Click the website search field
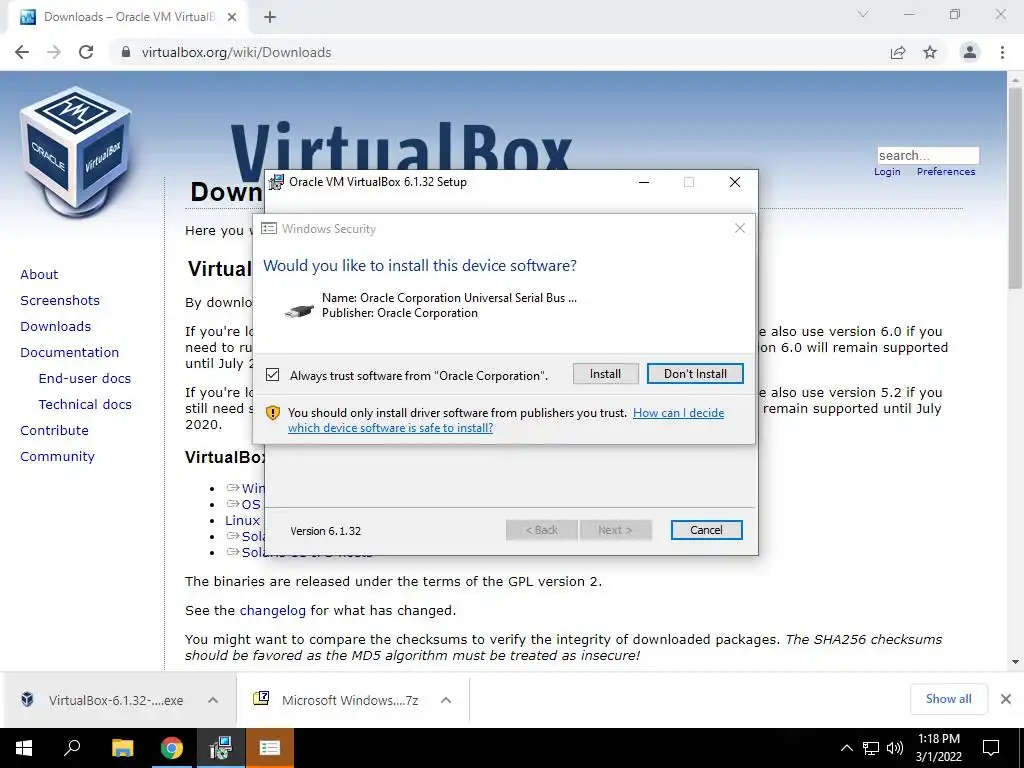Image resolution: width=1024 pixels, height=768 pixels. [x=928, y=155]
